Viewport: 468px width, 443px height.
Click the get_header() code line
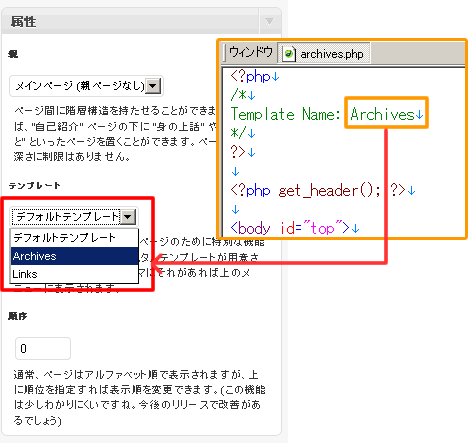323,191
